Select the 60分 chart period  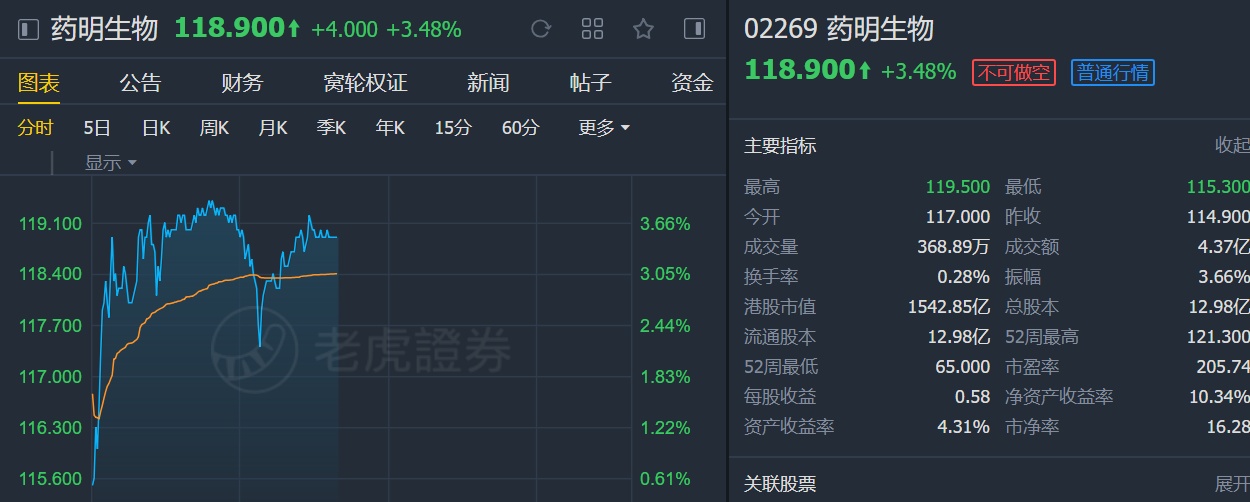tap(520, 128)
